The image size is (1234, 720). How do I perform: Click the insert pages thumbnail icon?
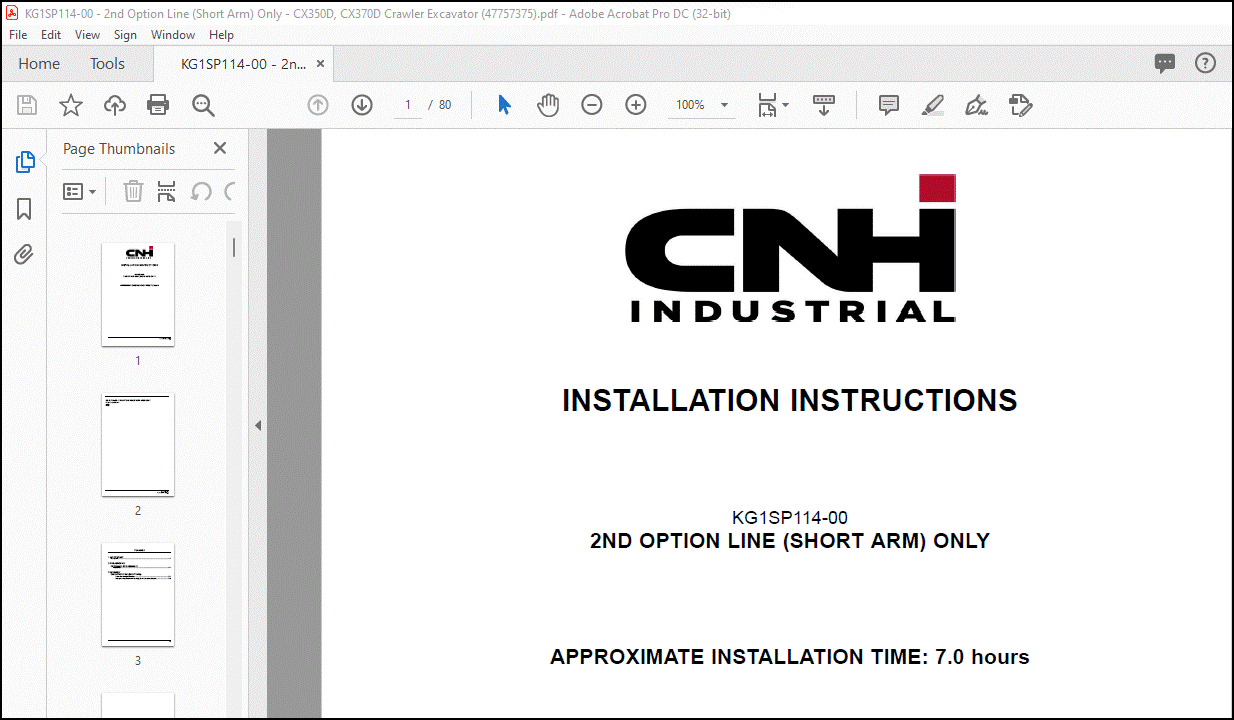tap(167, 191)
